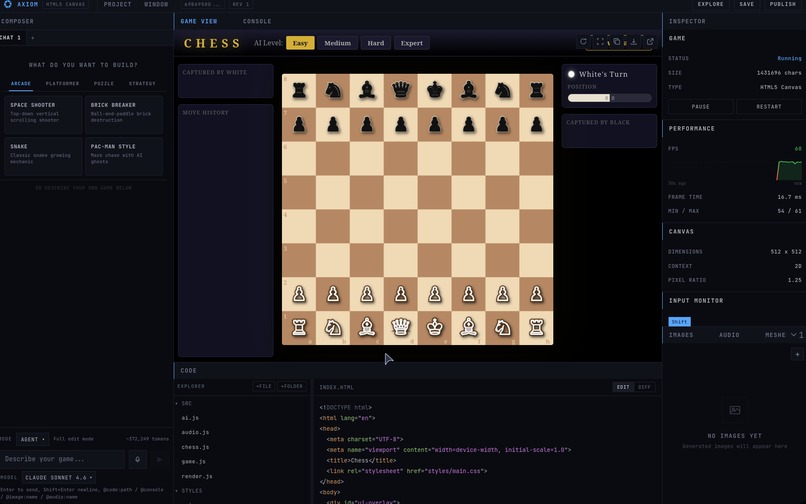Select the white knight on b1
This screenshot has width=806, height=504.
coord(333,328)
